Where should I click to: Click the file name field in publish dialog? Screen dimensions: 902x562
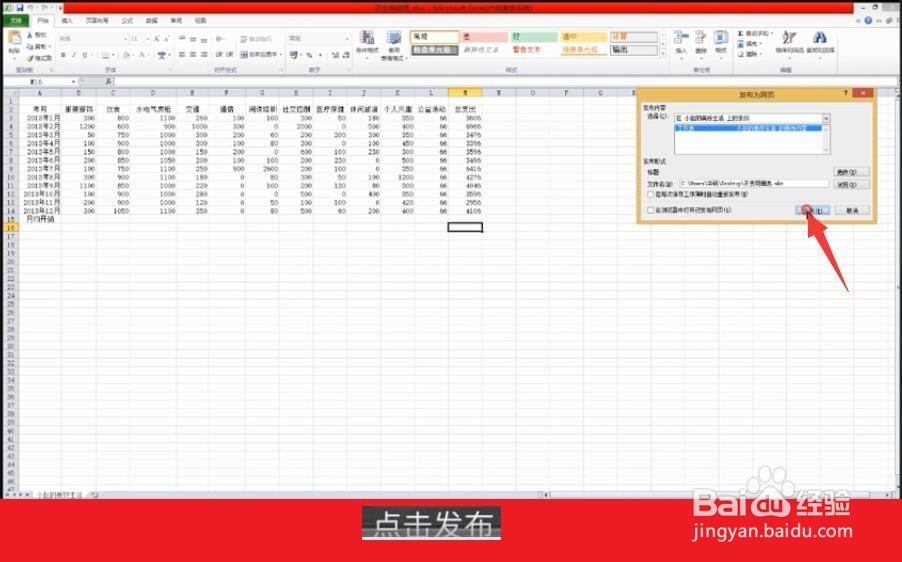pyautogui.click(x=754, y=183)
